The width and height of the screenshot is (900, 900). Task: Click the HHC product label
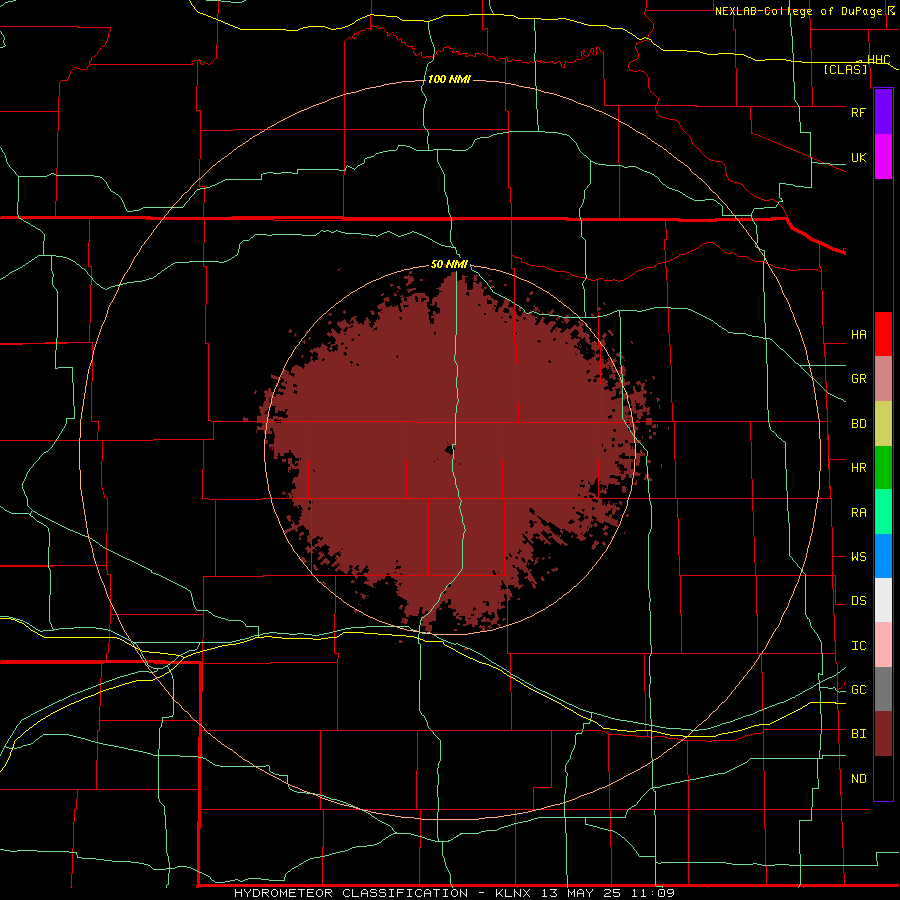(x=879, y=60)
